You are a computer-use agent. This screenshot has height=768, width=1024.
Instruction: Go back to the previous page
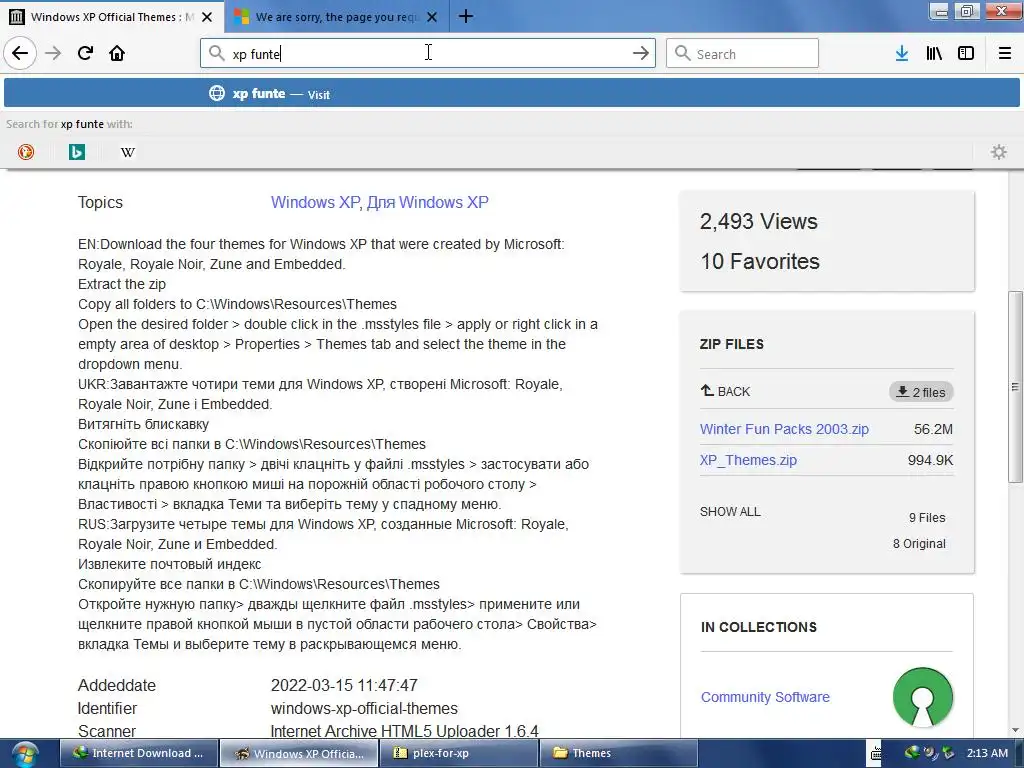coord(20,53)
